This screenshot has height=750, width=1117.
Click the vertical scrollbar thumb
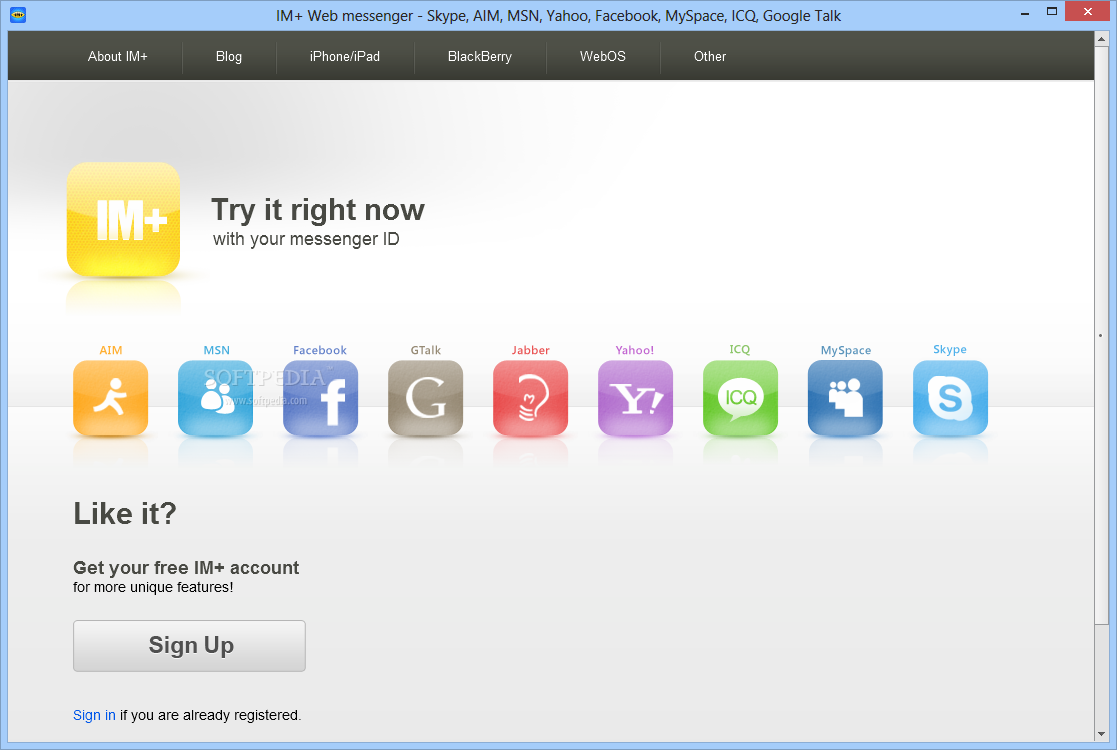1102,335
